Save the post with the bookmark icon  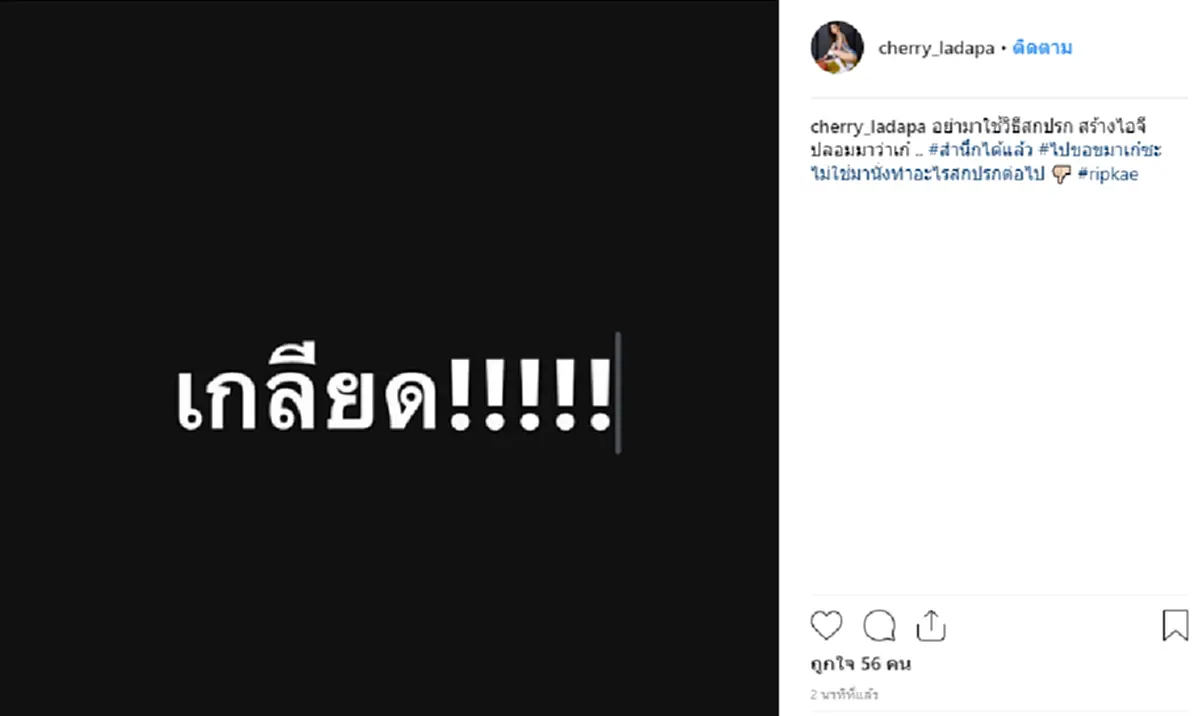click(1175, 625)
